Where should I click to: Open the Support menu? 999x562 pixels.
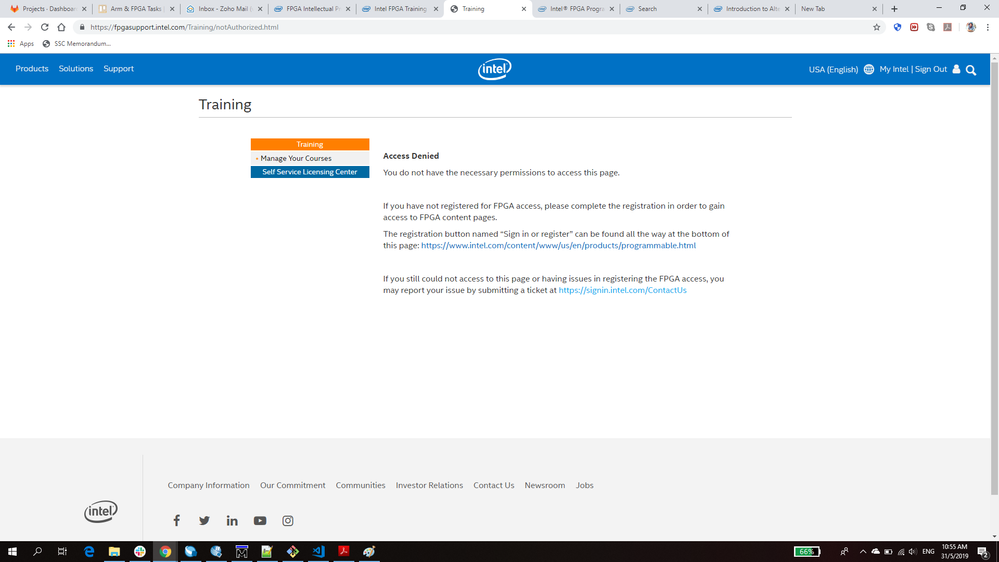(119, 69)
